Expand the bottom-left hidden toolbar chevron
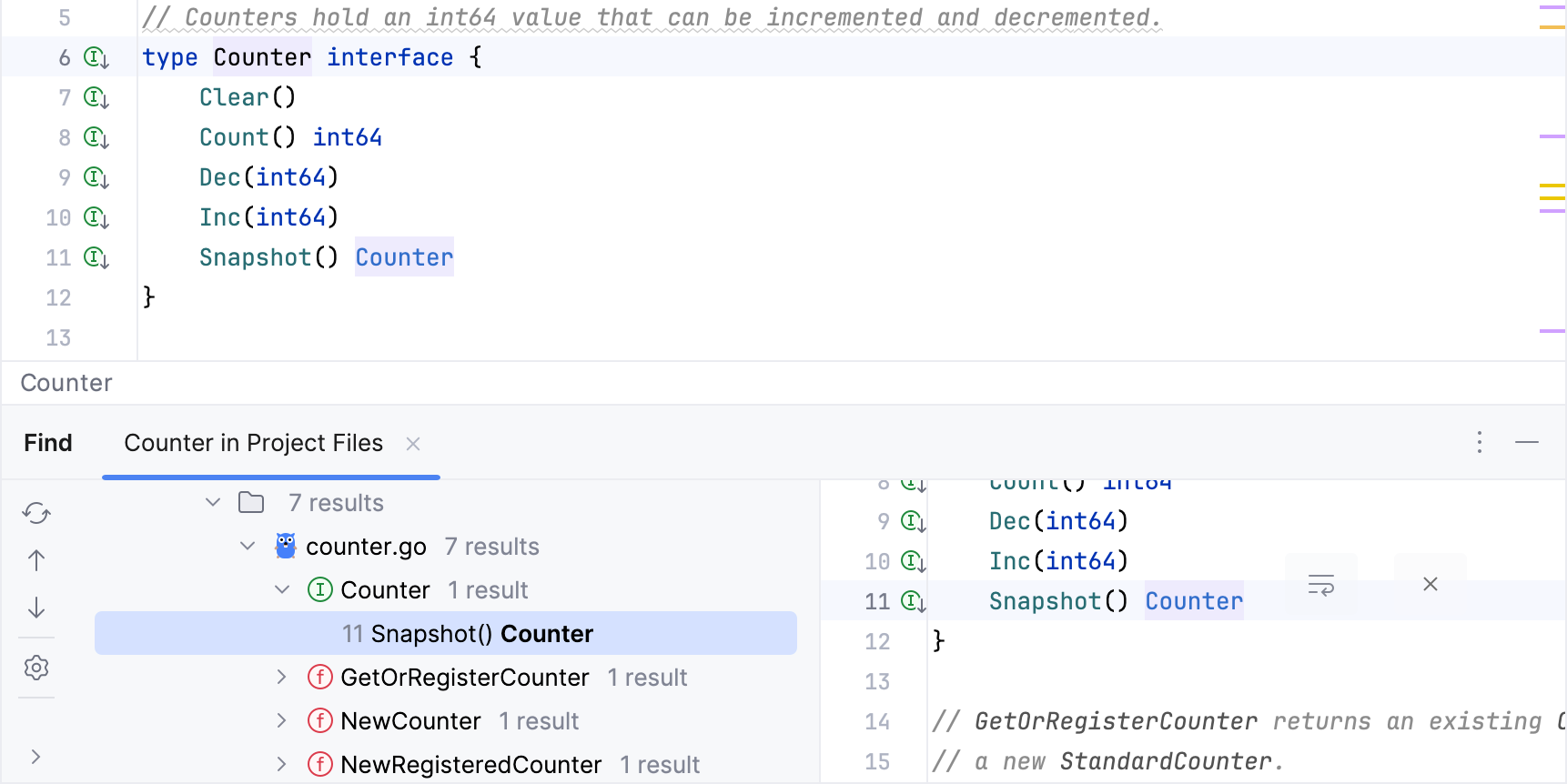1567x784 pixels. click(35, 757)
